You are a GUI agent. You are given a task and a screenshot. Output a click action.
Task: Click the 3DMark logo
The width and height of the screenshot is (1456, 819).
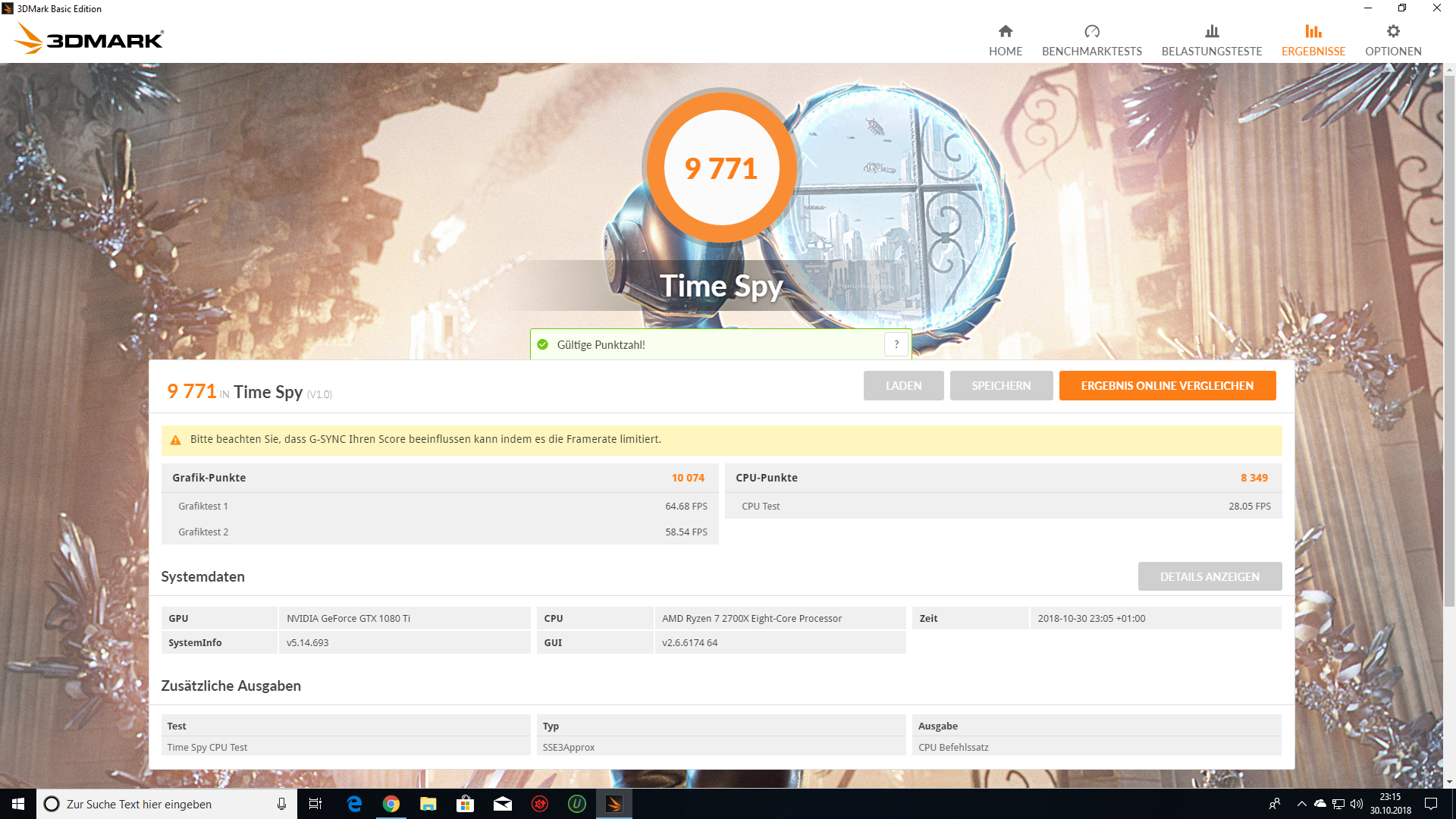tap(89, 39)
